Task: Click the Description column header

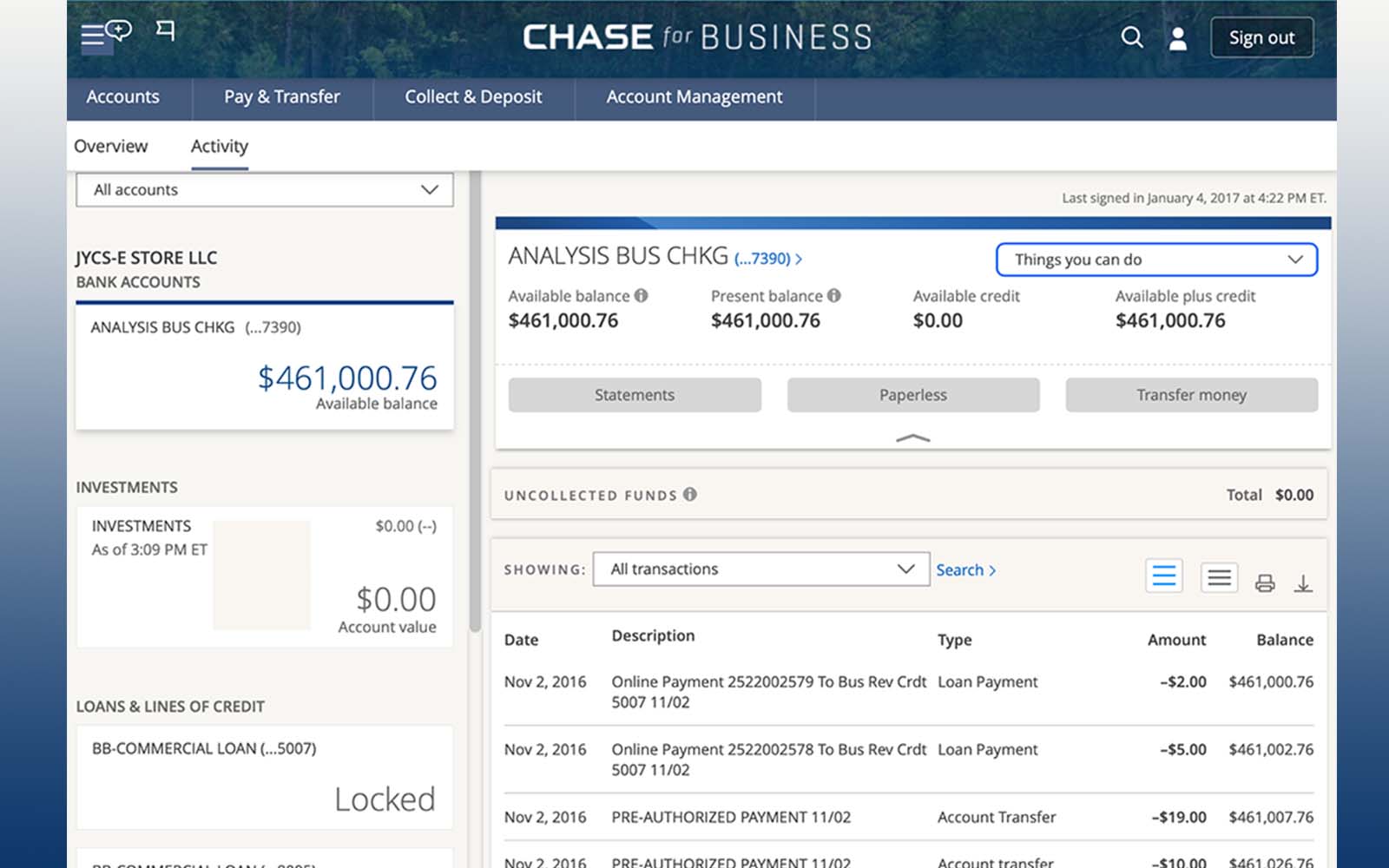Action: (x=653, y=635)
